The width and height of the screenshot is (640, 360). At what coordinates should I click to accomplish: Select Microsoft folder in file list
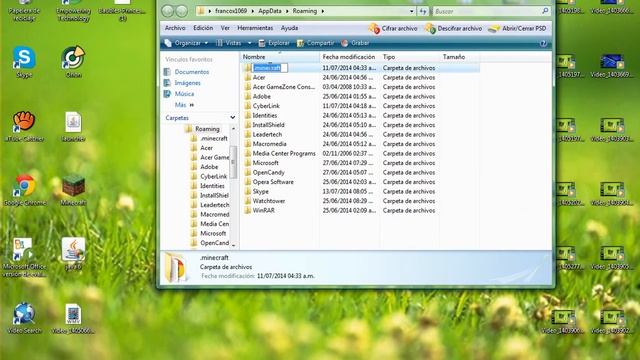[265, 163]
